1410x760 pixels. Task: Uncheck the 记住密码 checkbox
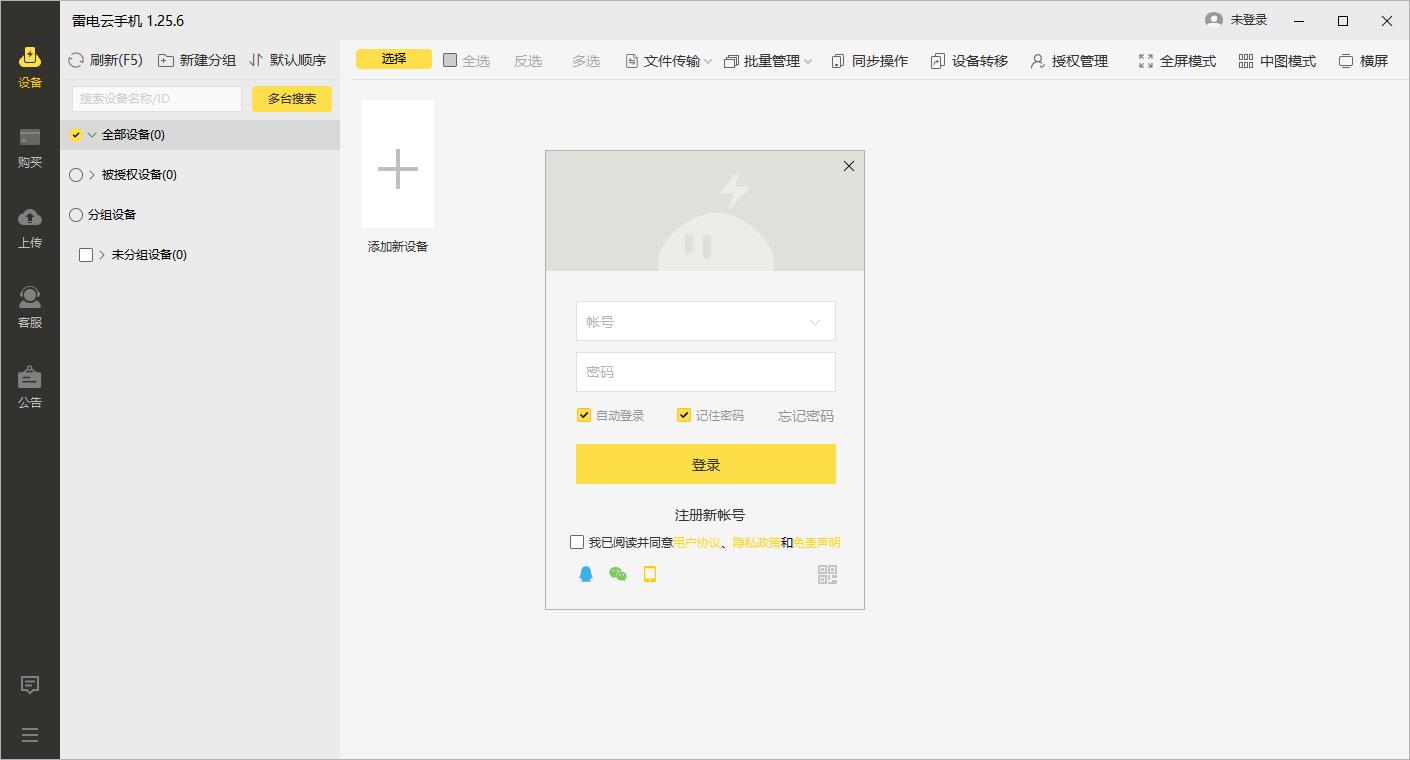(684, 415)
